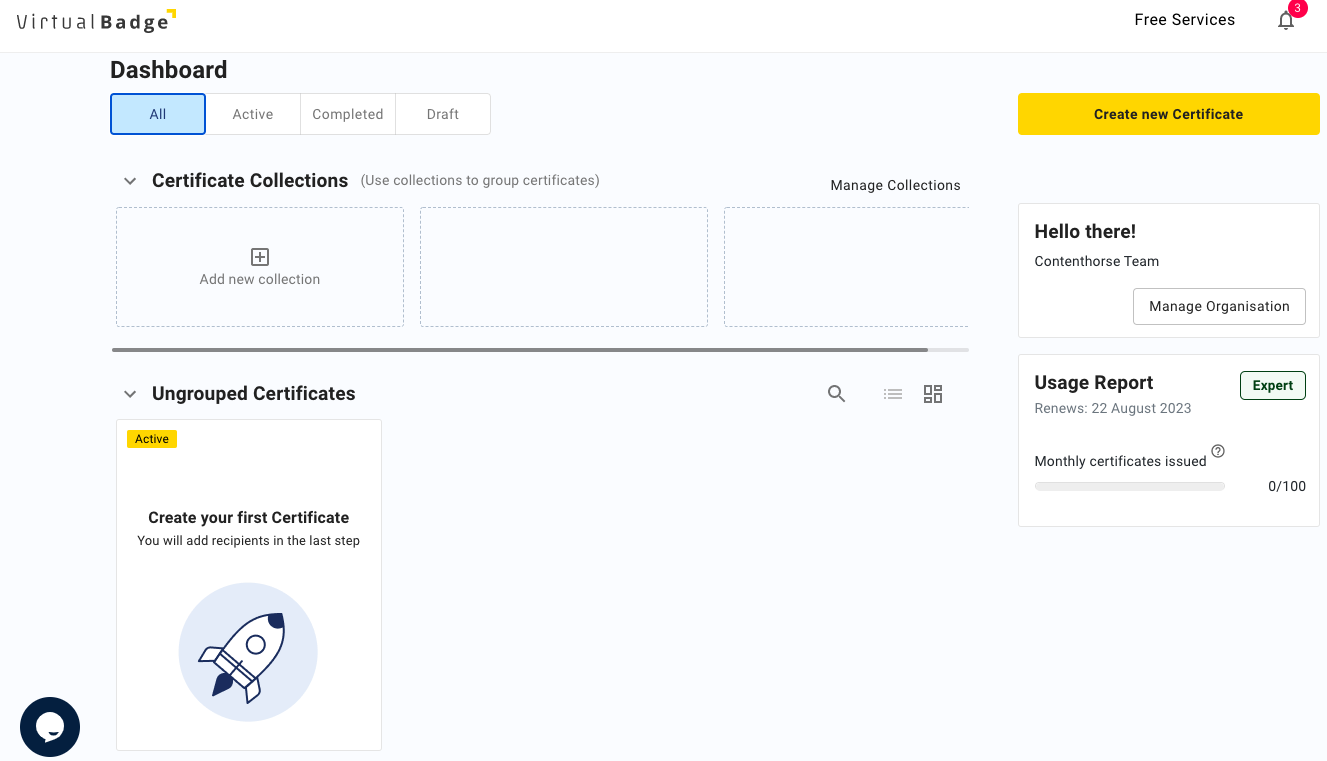Click the help icon beside Monthly certificates issued
Image resolution: width=1327 pixels, height=761 pixels.
1217,451
